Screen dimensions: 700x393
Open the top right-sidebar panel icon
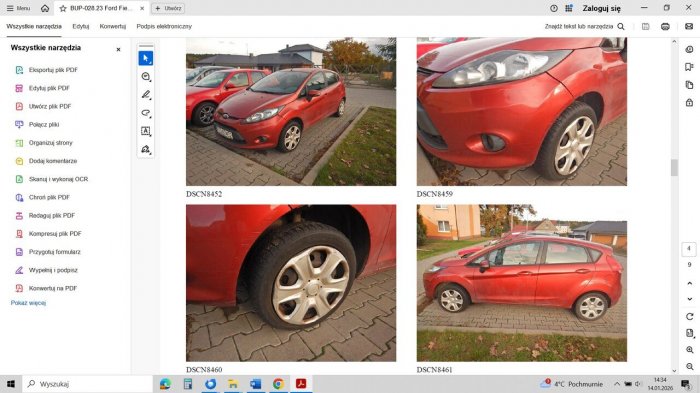click(689, 49)
